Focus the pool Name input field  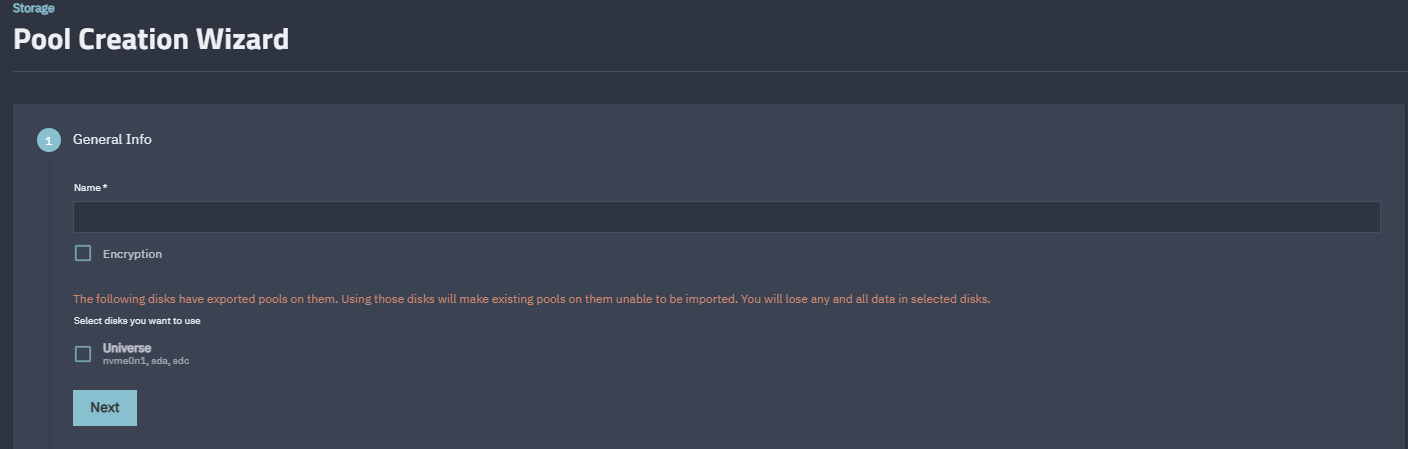point(726,217)
